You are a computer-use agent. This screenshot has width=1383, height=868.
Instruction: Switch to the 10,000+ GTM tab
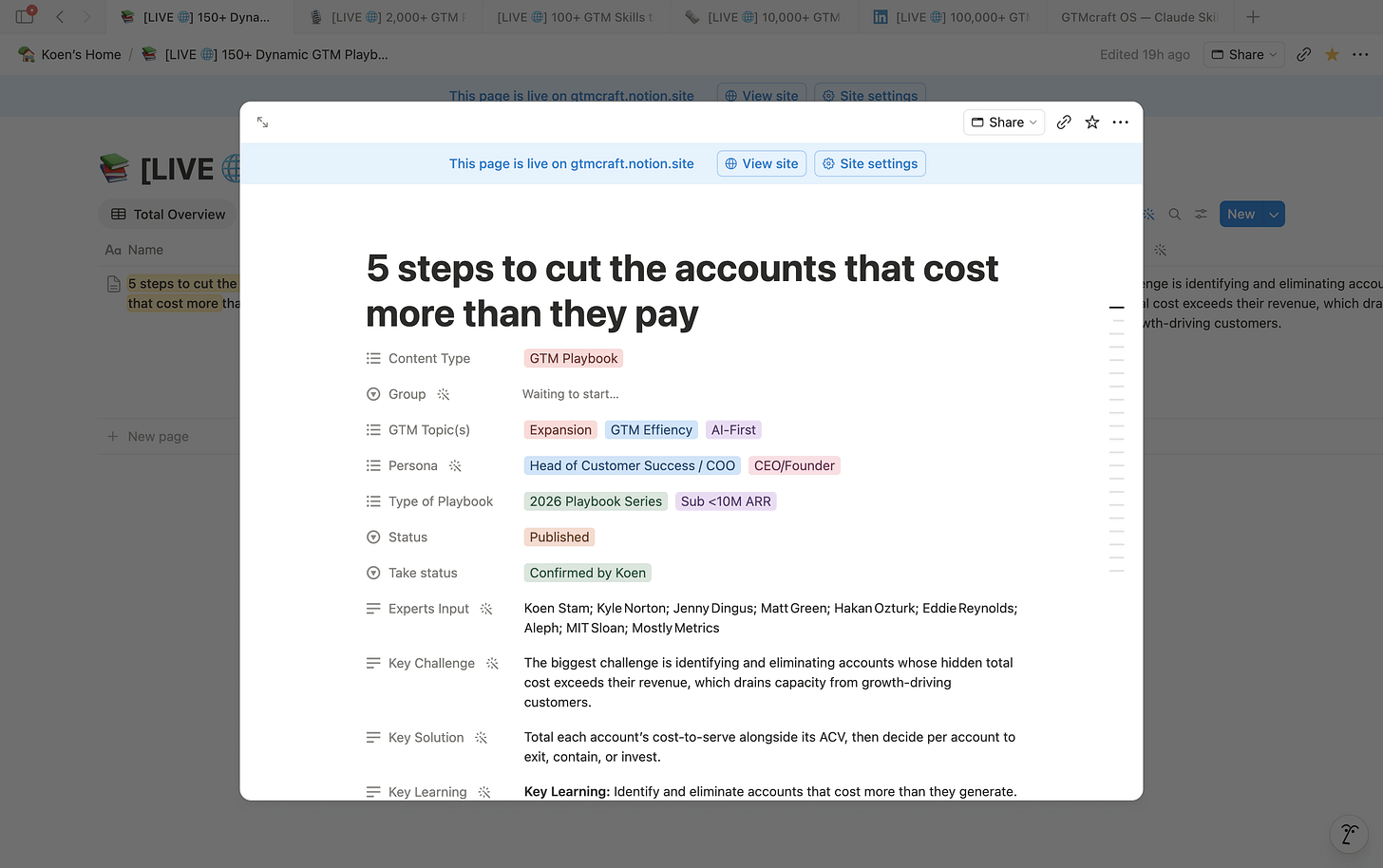tap(763, 17)
